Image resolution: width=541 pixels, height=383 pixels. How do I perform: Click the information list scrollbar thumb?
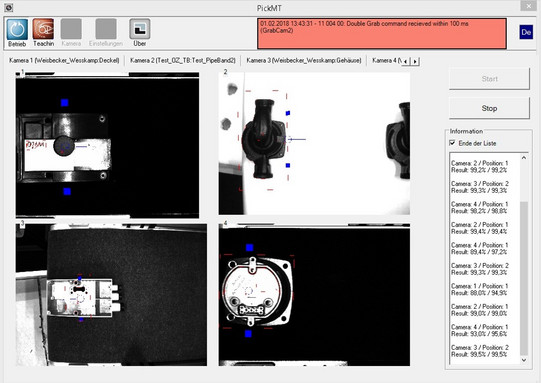click(x=524, y=278)
